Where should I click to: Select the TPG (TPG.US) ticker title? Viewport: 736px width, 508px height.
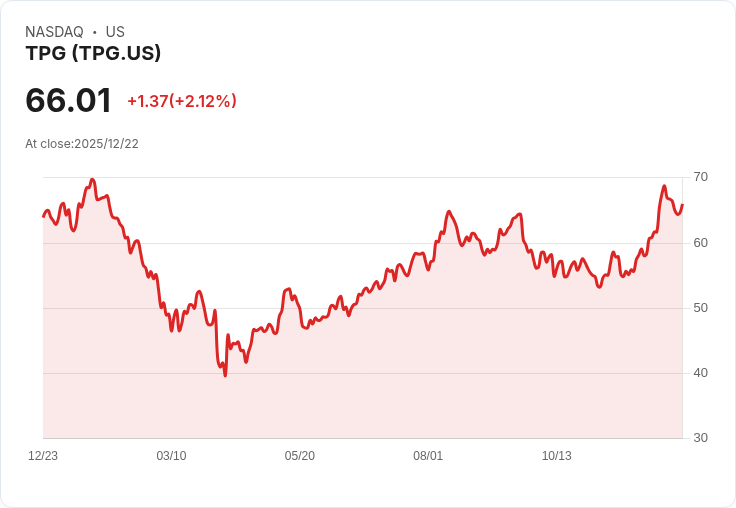(93, 53)
